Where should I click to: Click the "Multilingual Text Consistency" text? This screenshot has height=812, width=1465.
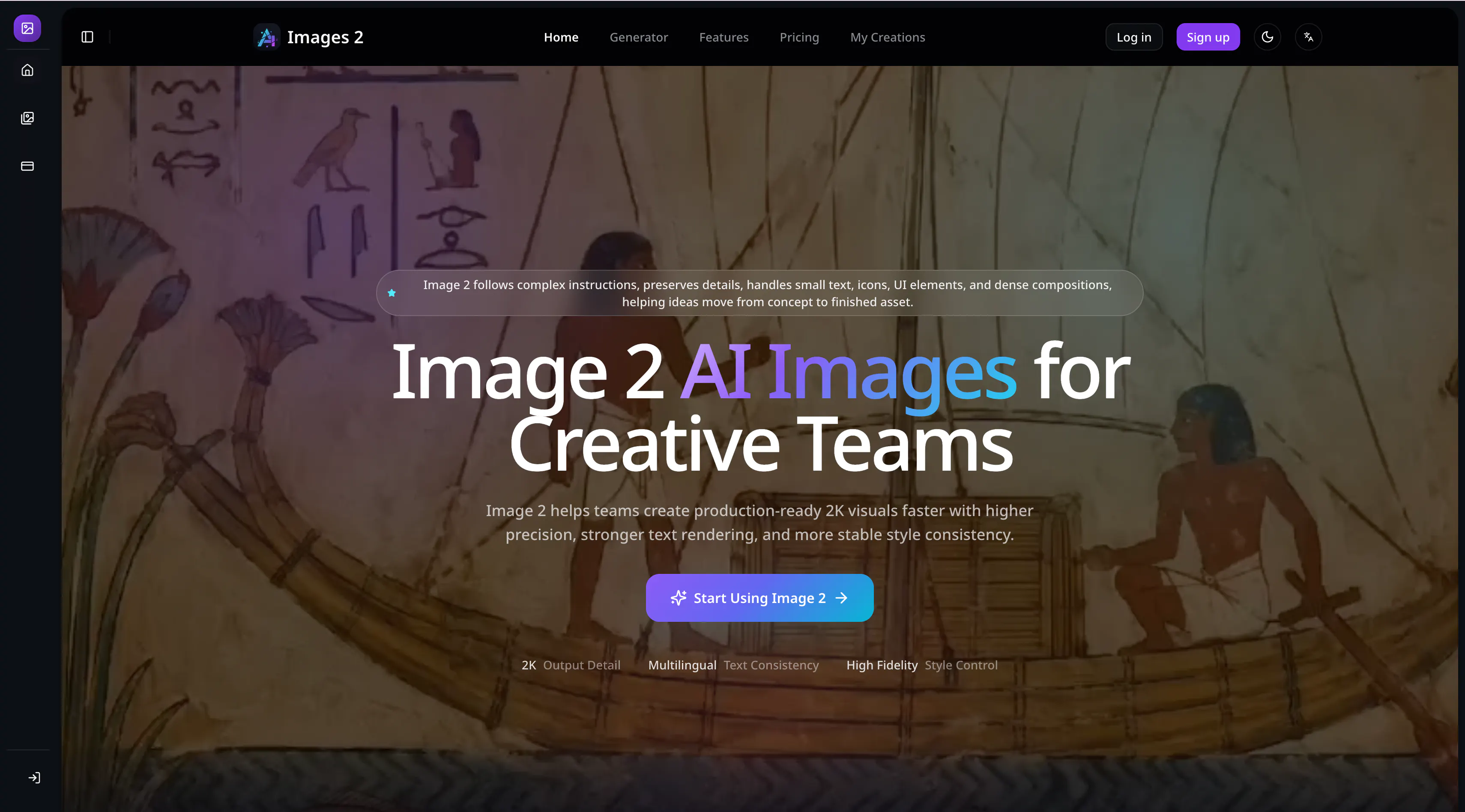click(x=733, y=665)
